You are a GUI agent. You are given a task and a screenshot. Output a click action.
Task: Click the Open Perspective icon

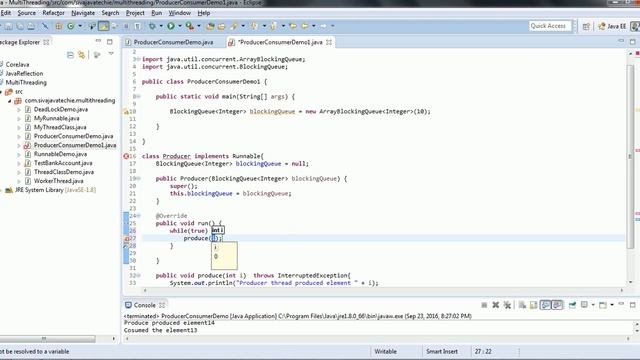[586, 26]
